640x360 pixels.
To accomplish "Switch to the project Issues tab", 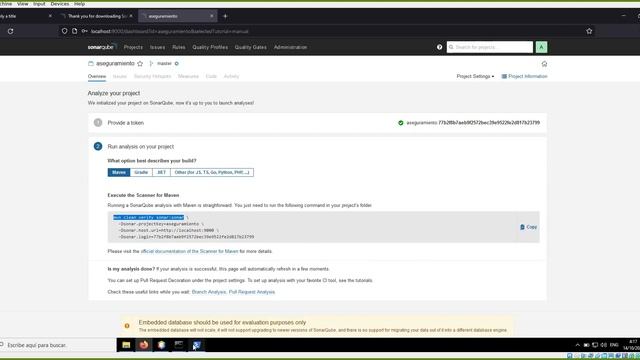I will [x=120, y=76].
